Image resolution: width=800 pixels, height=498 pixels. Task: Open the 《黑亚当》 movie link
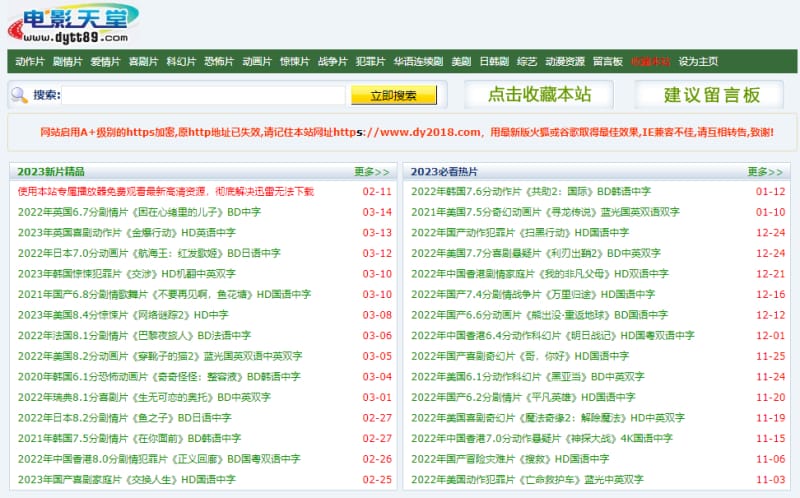pyautogui.click(x=528, y=377)
